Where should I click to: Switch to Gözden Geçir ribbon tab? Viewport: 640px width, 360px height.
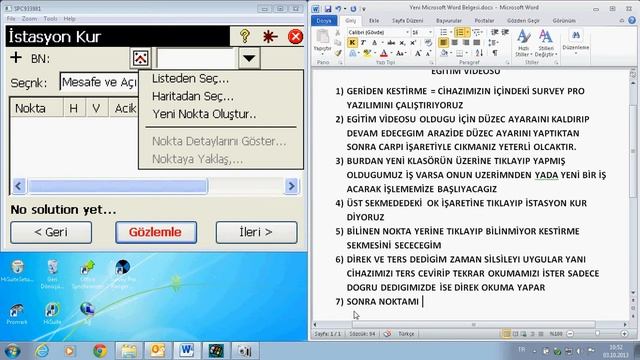point(523,20)
